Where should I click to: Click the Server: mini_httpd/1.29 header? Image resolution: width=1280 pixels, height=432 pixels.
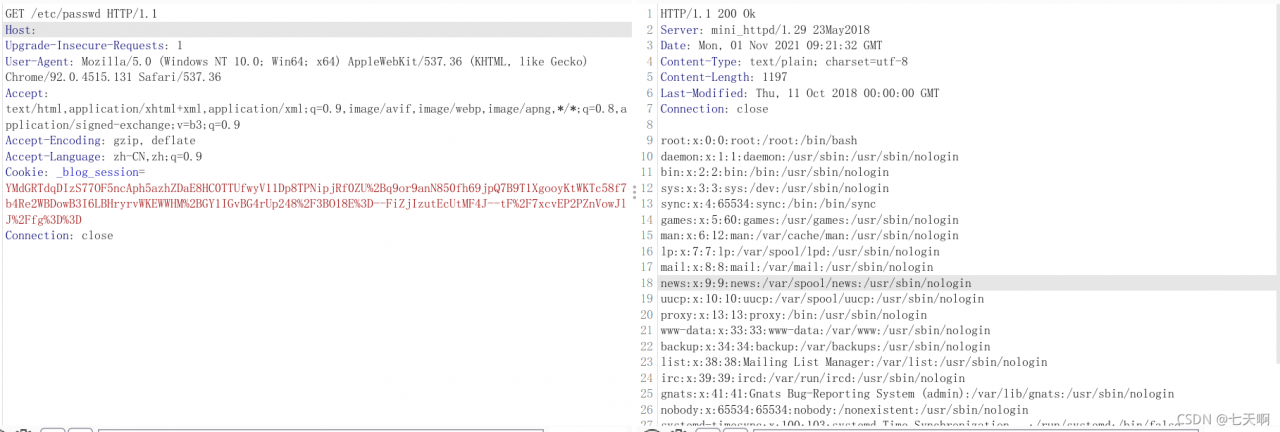pyautogui.click(x=765, y=30)
